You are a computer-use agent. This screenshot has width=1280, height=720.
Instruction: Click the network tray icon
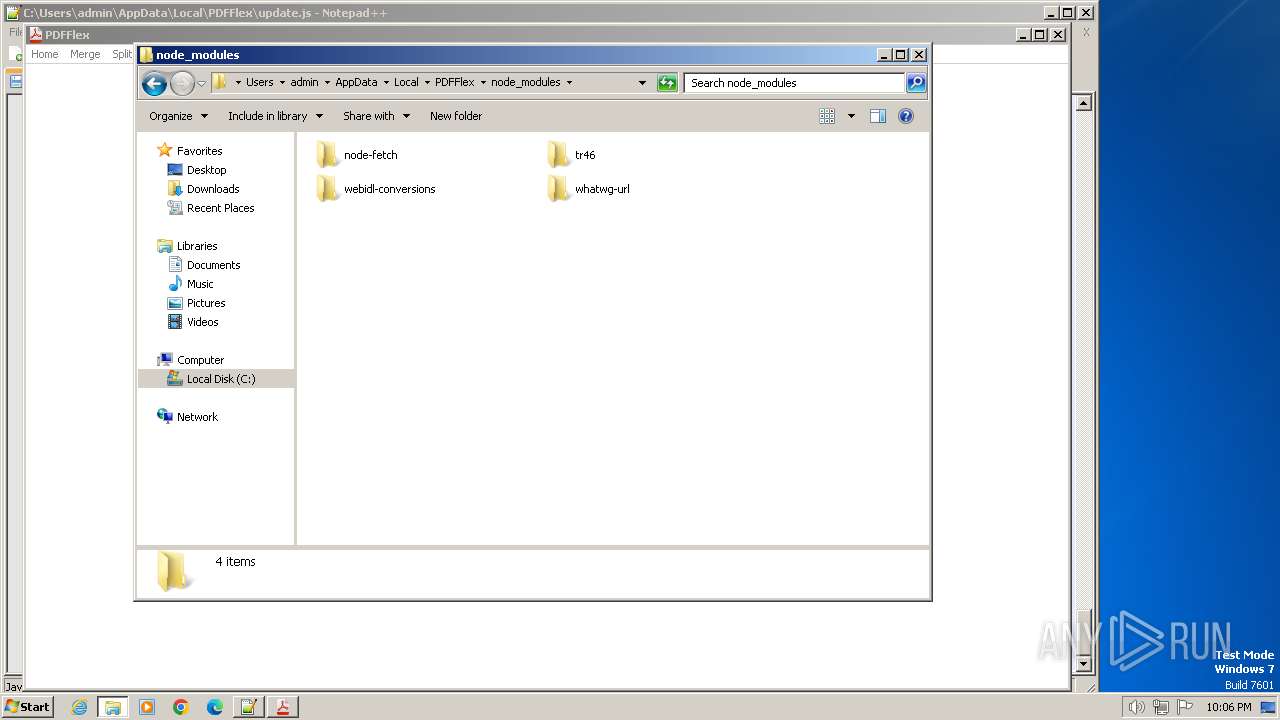coord(1161,707)
